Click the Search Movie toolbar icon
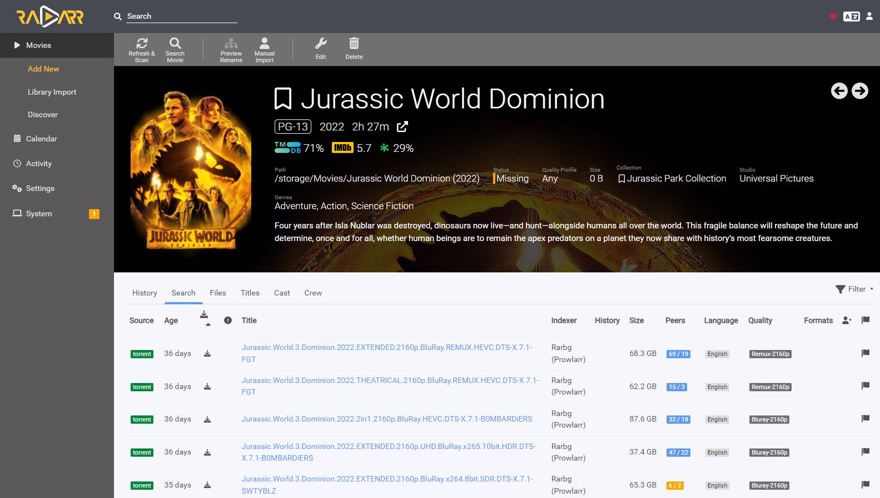The width and height of the screenshot is (880, 498). coord(175,49)
